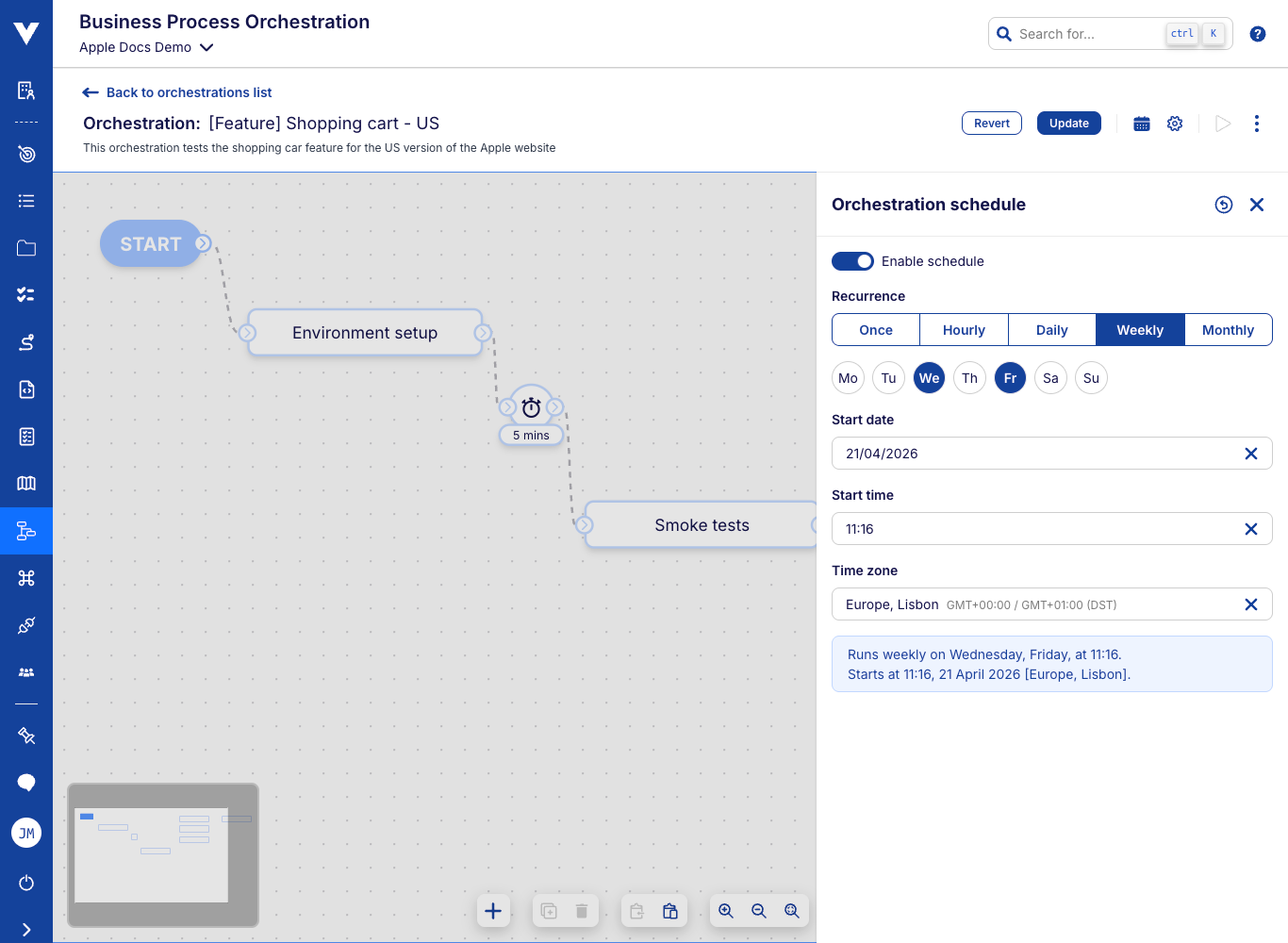Open the three-dot more options menu
Viewport: 1288px width, 943px height.
click(1256, 124)
